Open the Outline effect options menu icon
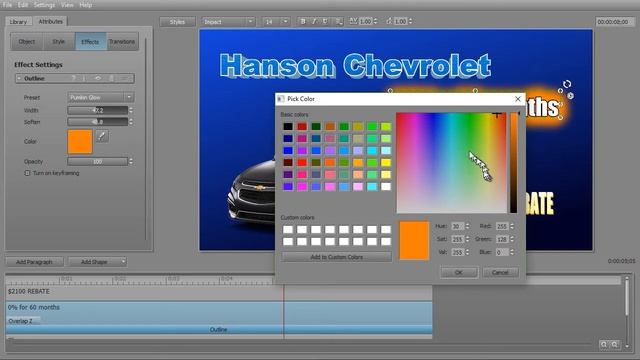 [125, 78]
